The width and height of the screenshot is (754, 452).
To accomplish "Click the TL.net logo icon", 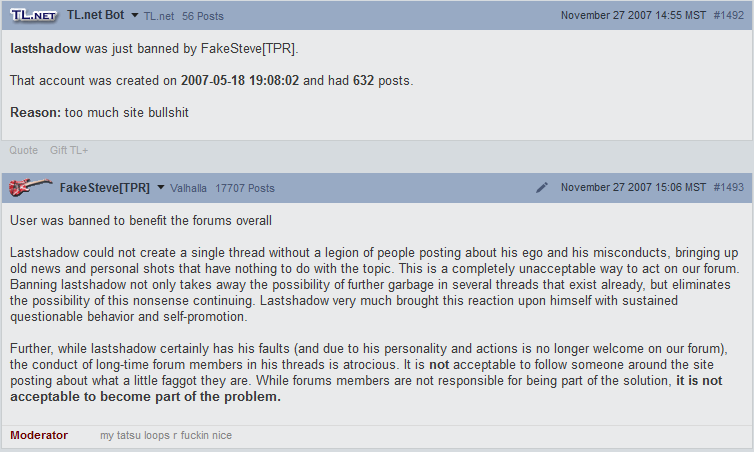I will [33, 16].
